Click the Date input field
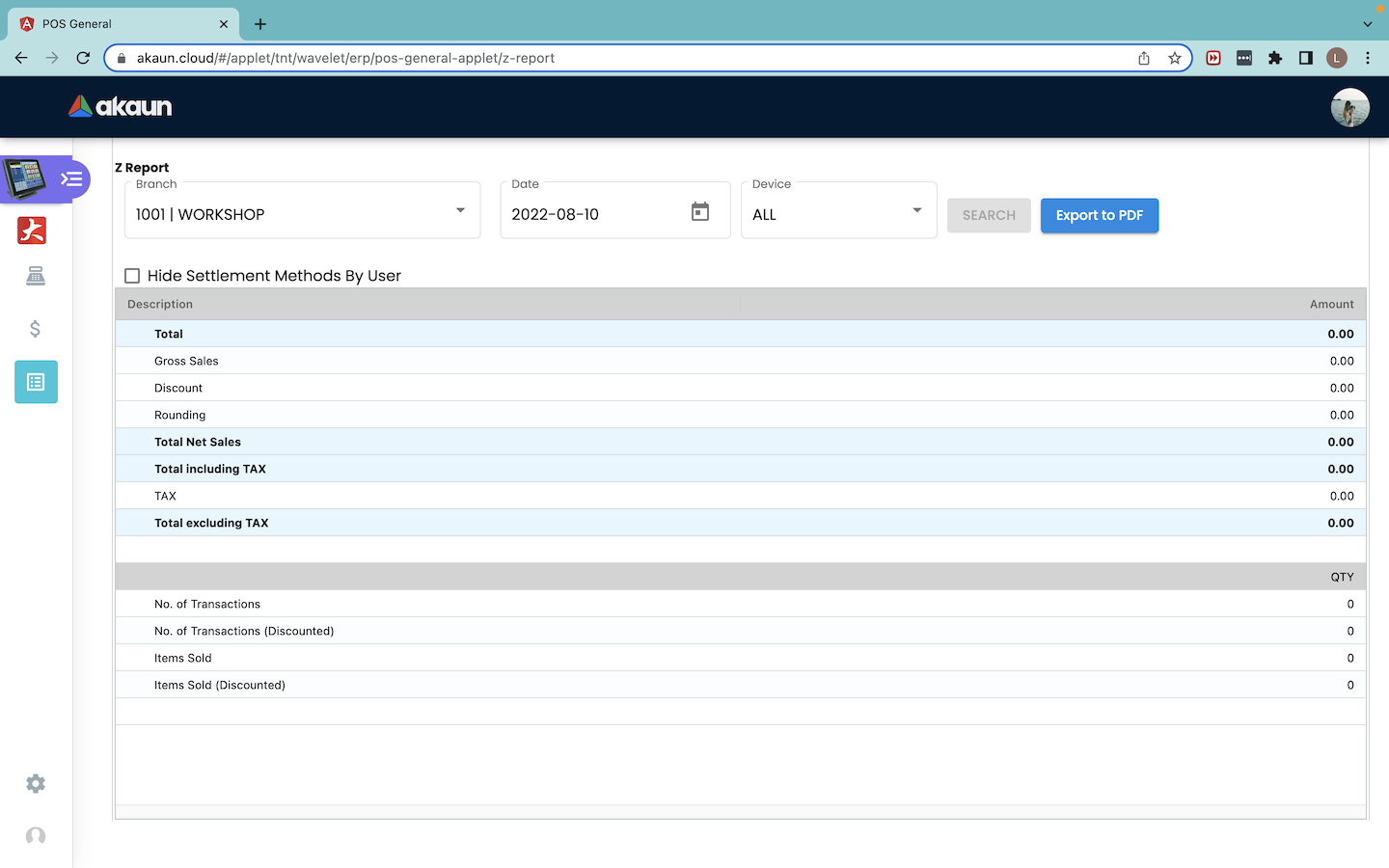This screenshot has width=1389, height=868. [x=593, y=214]
